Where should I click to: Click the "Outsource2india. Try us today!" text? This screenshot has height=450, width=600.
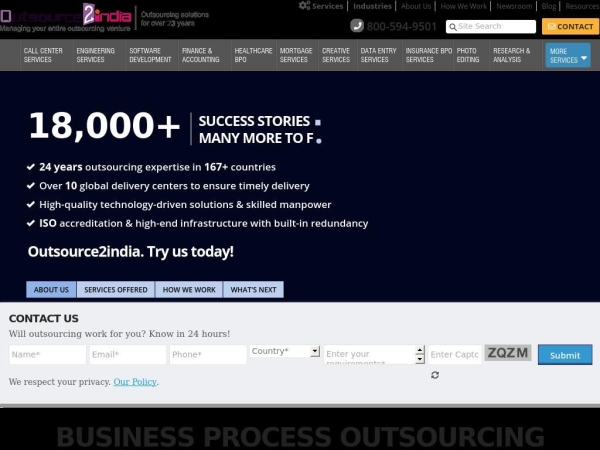click(130, 252)
